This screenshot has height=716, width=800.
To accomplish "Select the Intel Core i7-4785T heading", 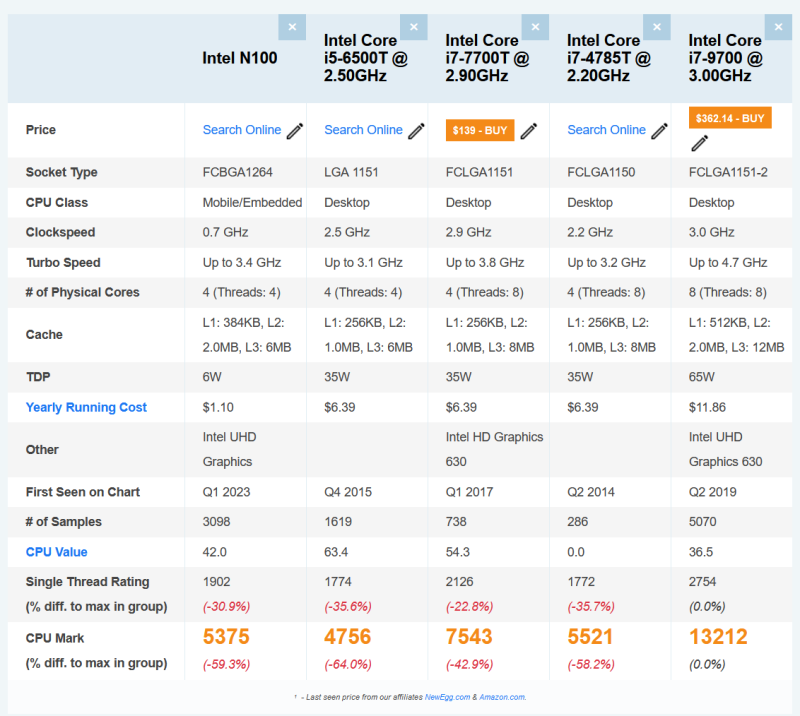I will pos(608,58).
